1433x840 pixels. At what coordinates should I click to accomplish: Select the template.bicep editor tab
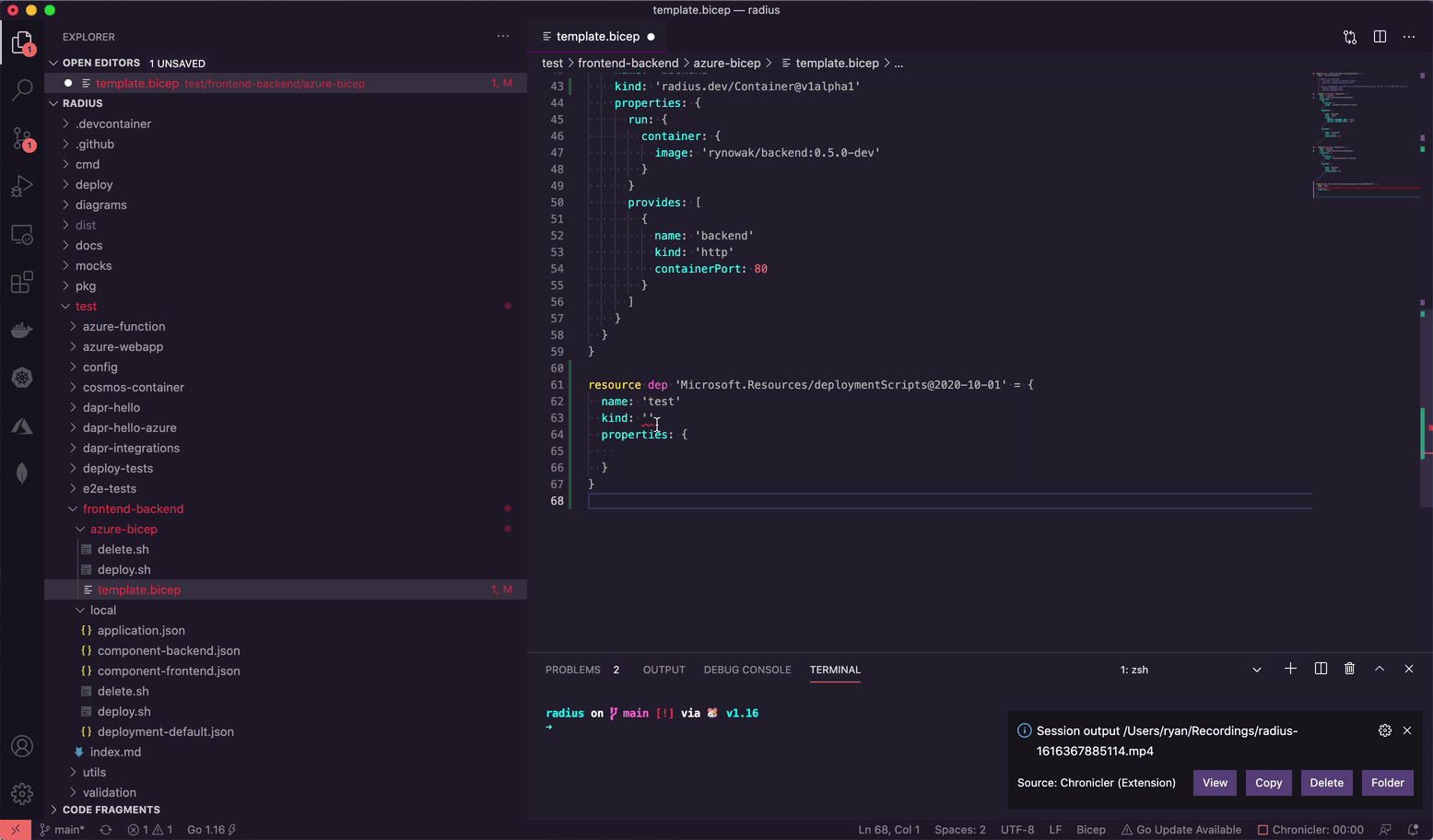[598, 37]
